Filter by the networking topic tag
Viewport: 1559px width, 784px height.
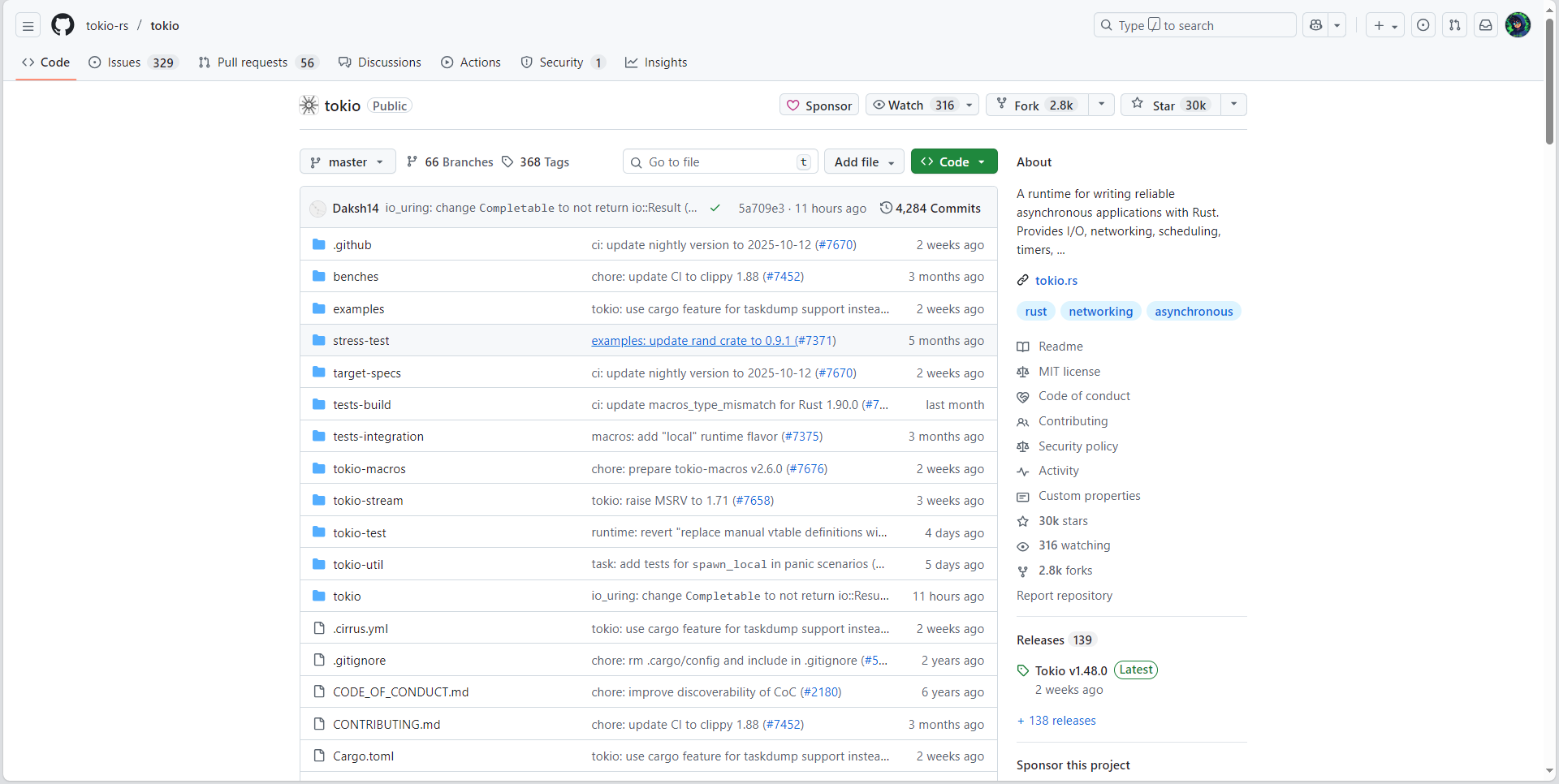click(x=1101, y=312)
